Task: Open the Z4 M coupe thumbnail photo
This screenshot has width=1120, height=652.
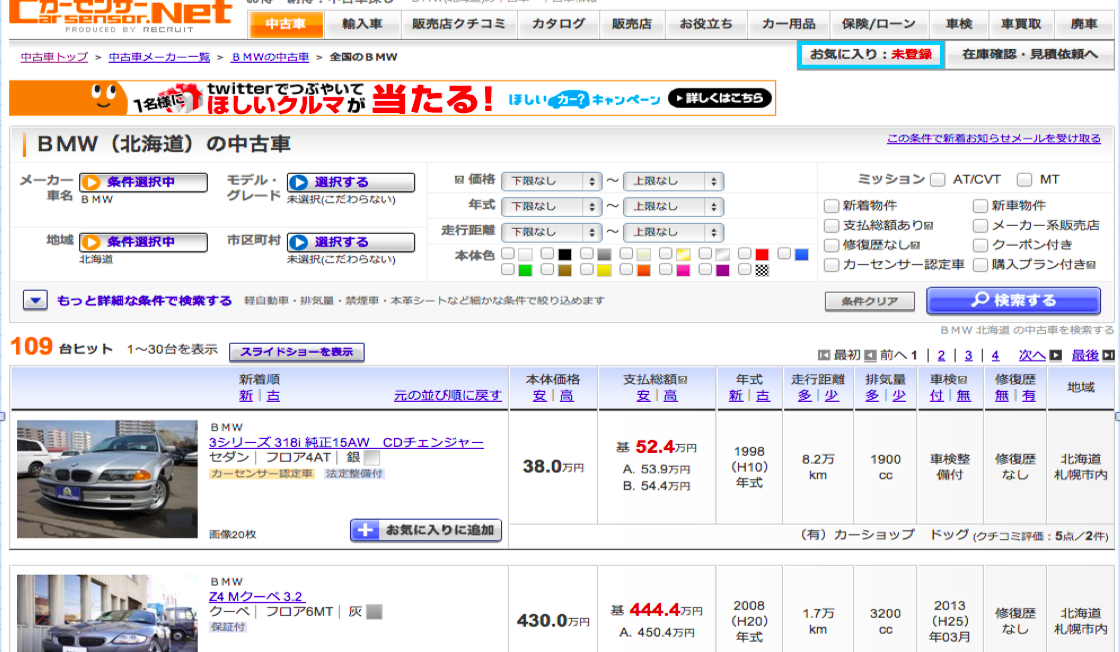Action: coord(107,613)
